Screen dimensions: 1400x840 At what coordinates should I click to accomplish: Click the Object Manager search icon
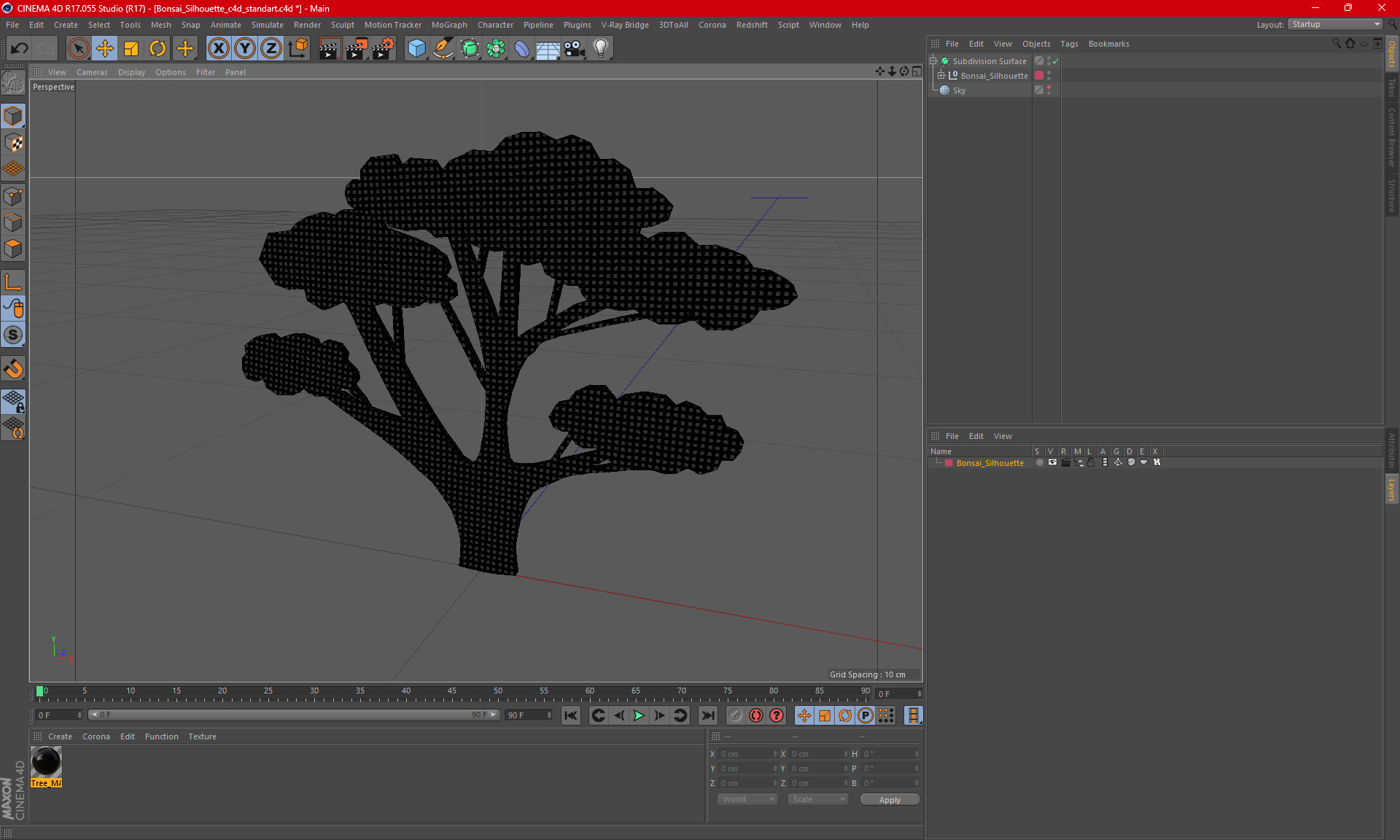pos(1337,44)
